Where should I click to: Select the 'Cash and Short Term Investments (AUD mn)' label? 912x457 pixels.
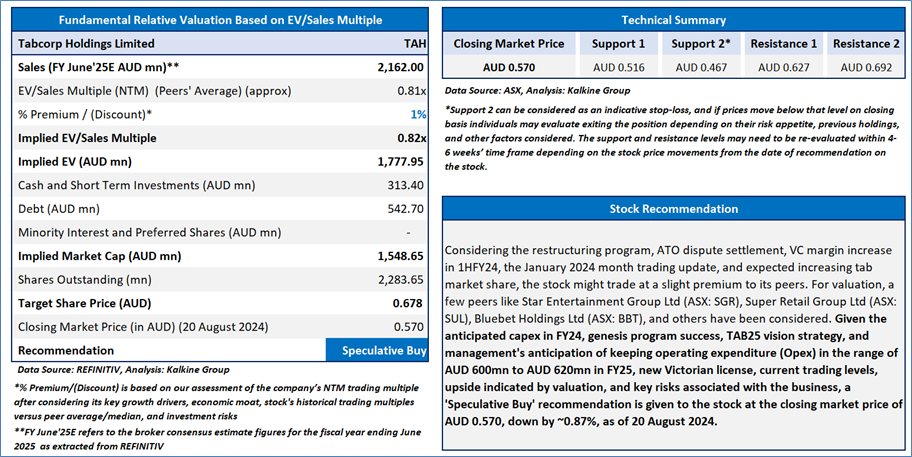[137, 185]
